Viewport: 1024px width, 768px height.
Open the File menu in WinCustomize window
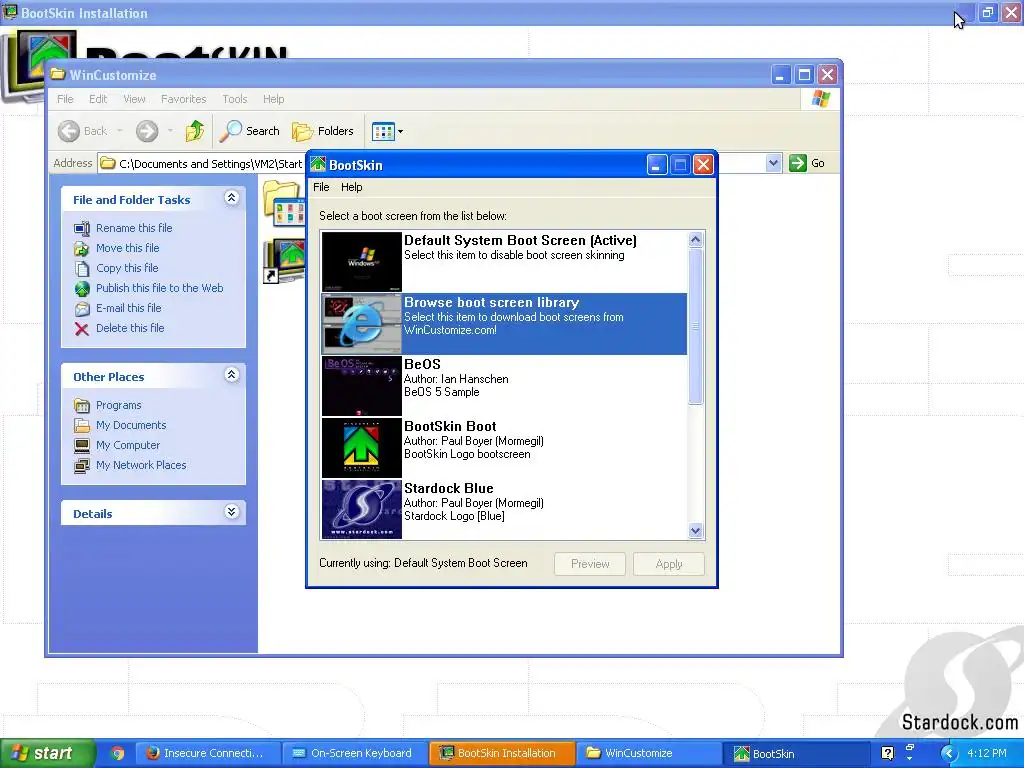coord(65,99)
